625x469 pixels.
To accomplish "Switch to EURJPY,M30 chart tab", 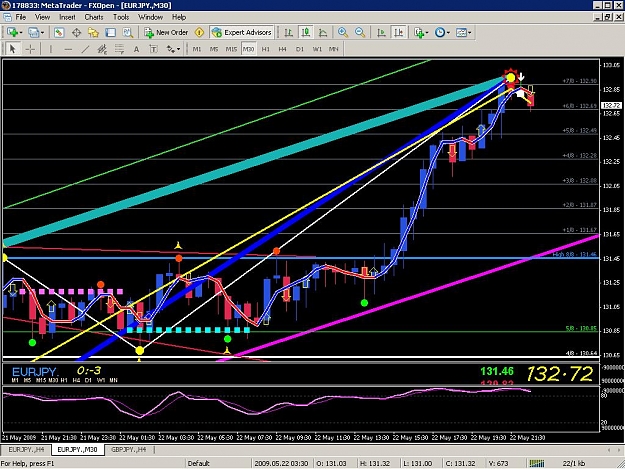I will (77, 449).
